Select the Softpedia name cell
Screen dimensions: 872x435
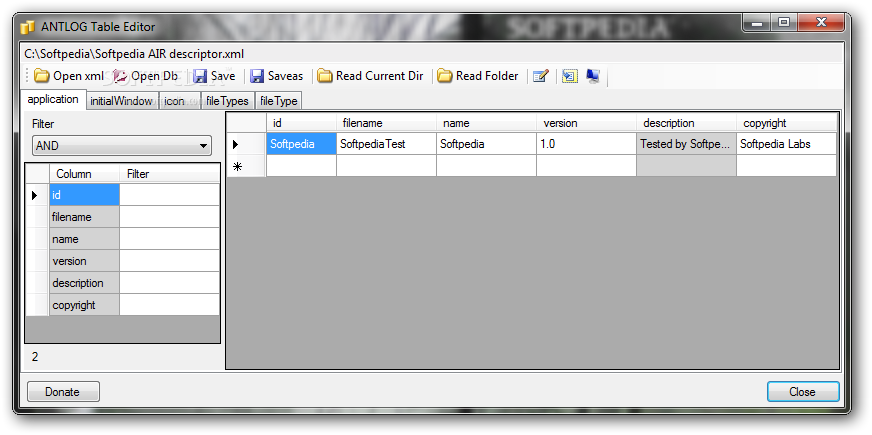click(486, 144)
